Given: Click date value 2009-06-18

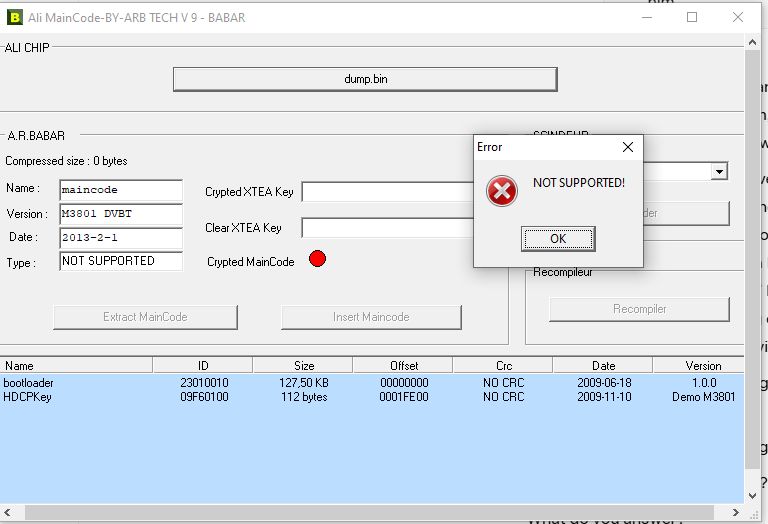Looking at the screenshot, I should [x=604, y=382].
